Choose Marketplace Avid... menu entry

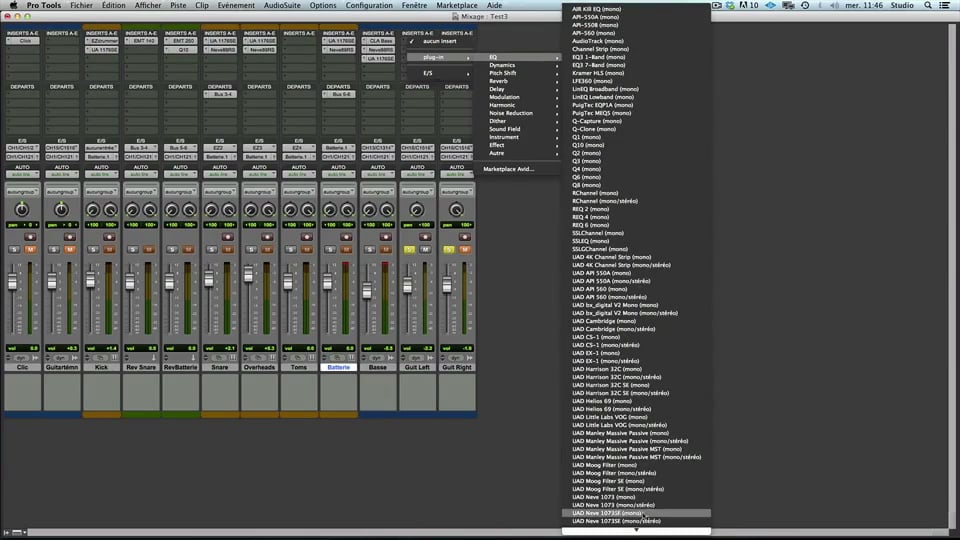[509, 169]
